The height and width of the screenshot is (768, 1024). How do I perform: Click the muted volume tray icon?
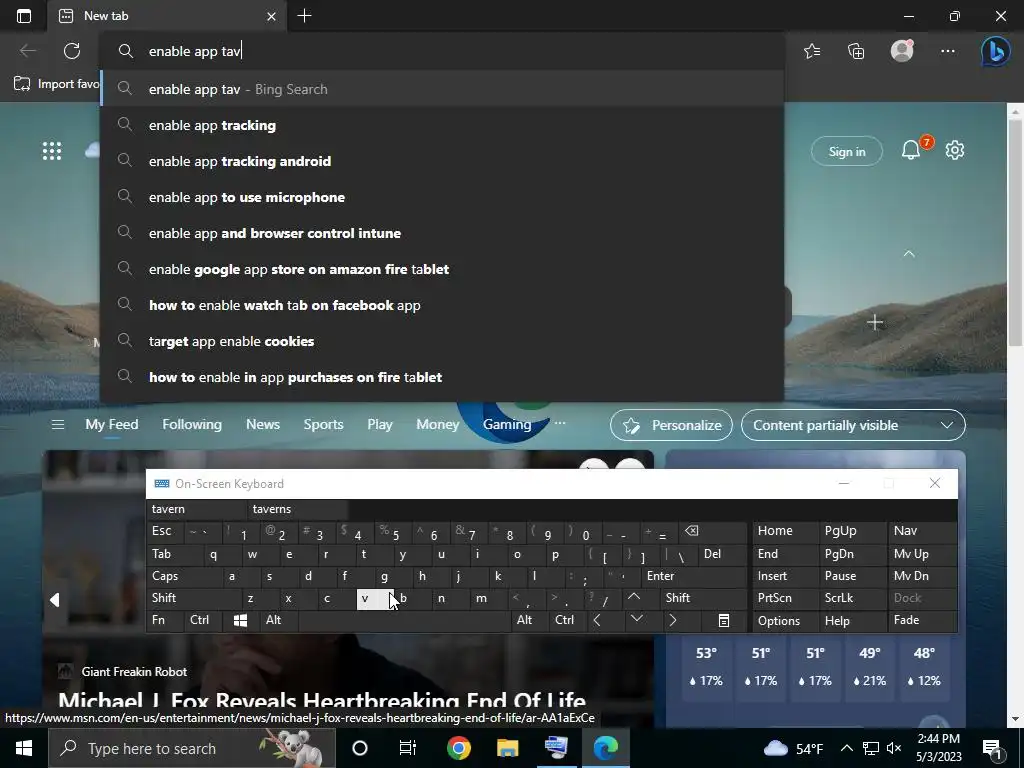(x=894, y=748)
